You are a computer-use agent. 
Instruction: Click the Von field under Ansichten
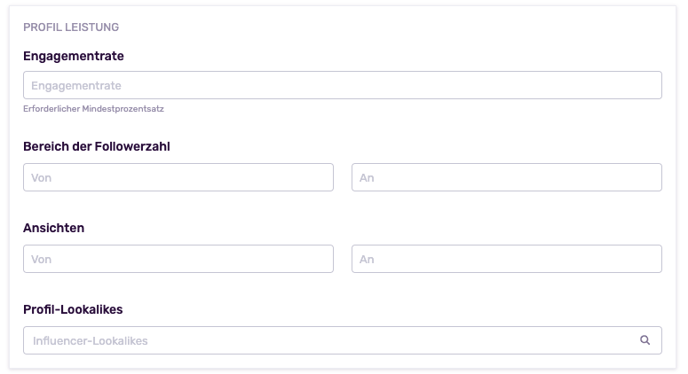[x=178, y=259]
